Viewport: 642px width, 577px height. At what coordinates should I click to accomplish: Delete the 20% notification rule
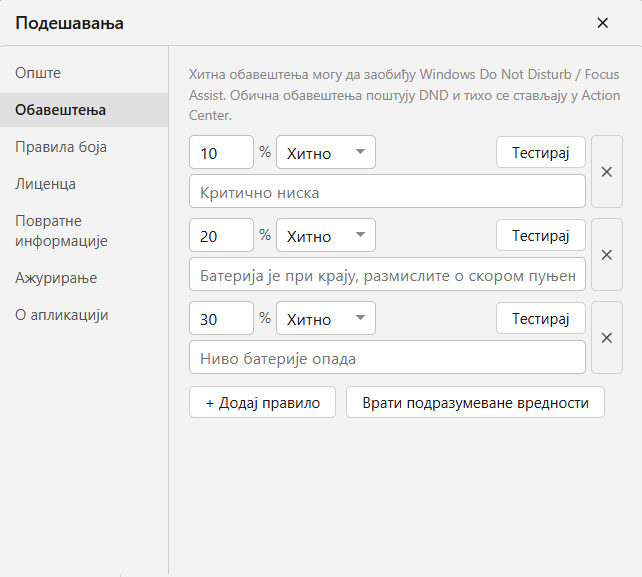[607, 255]
